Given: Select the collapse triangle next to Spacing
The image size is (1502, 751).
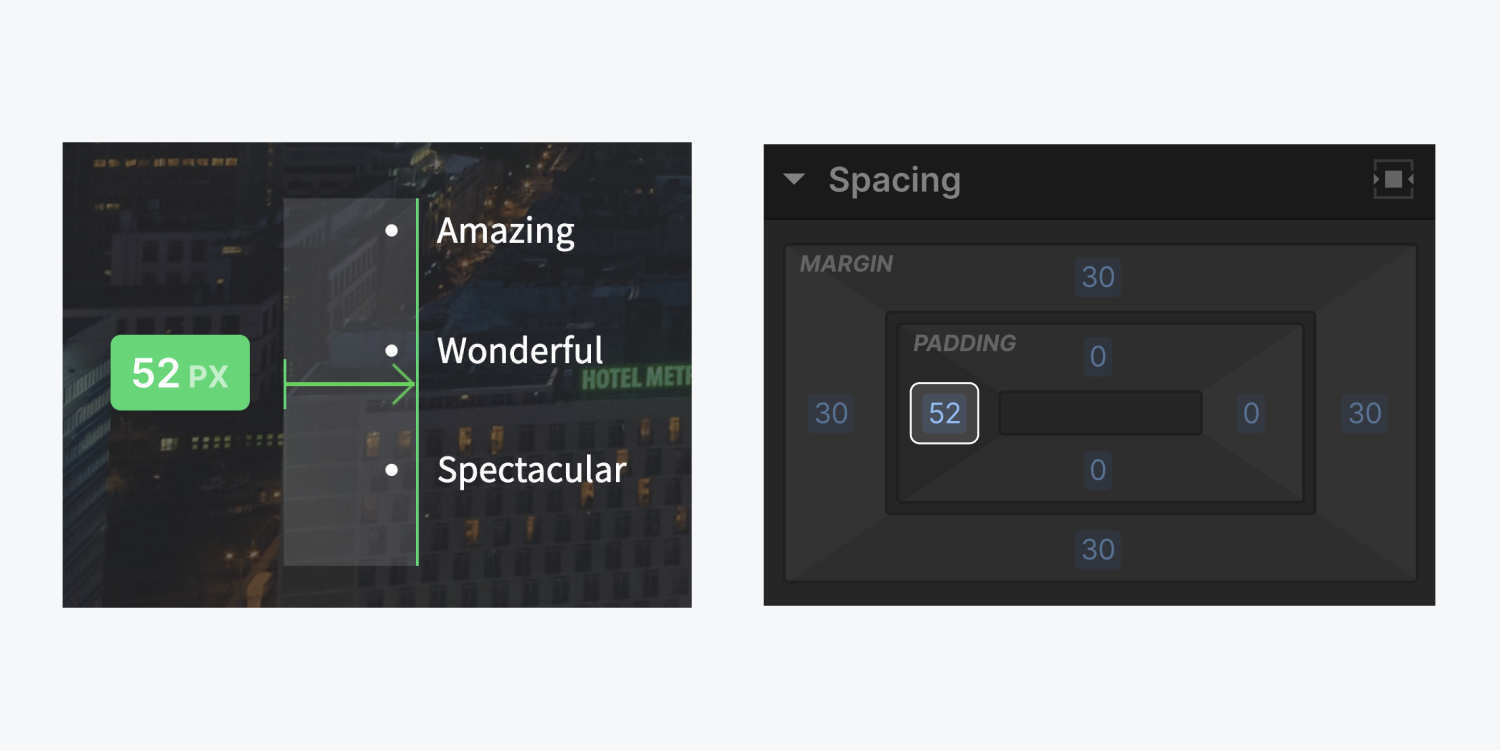Looking at the screenshot, I should coord(793,180).
